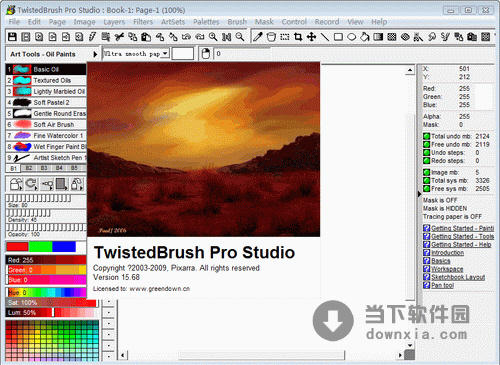Switch to brush bank B3
The width and height of the screenshot is (500, 365).
point(44,168)
